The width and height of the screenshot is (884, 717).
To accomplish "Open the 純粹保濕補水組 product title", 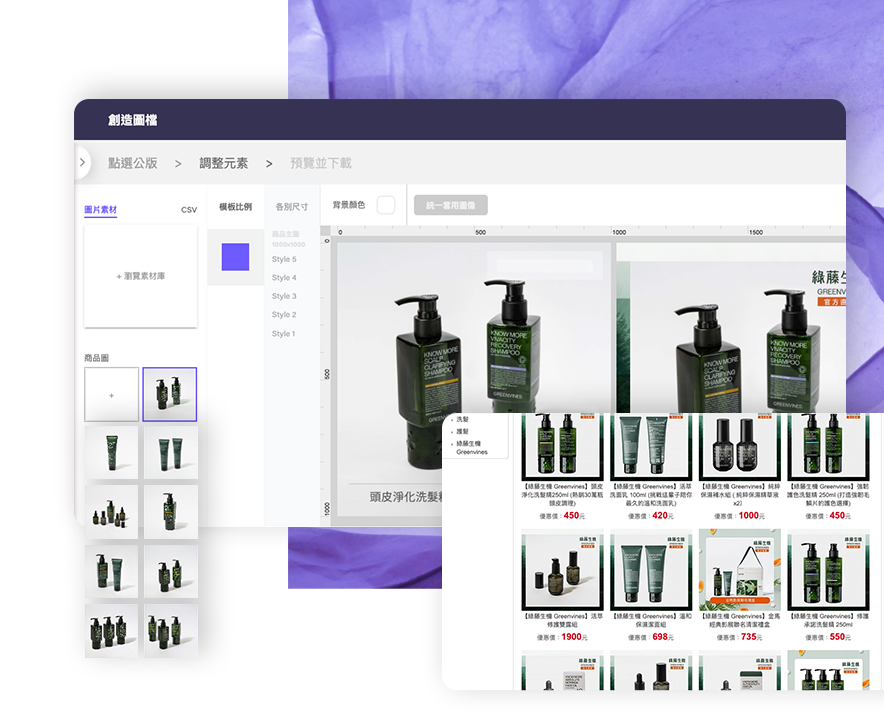I will tap(740, 494).
